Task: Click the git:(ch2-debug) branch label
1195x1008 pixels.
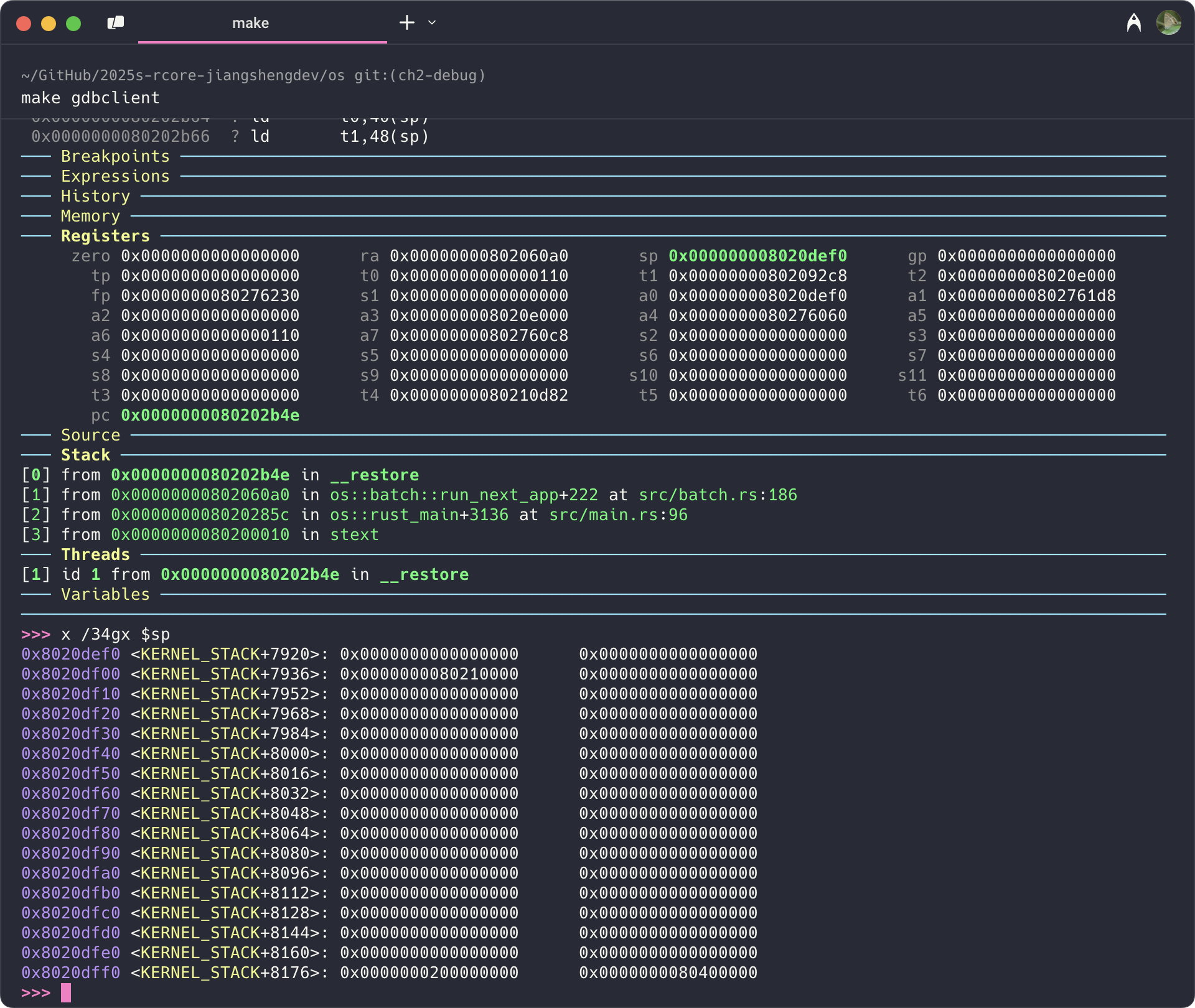Action: coord(419,75)
